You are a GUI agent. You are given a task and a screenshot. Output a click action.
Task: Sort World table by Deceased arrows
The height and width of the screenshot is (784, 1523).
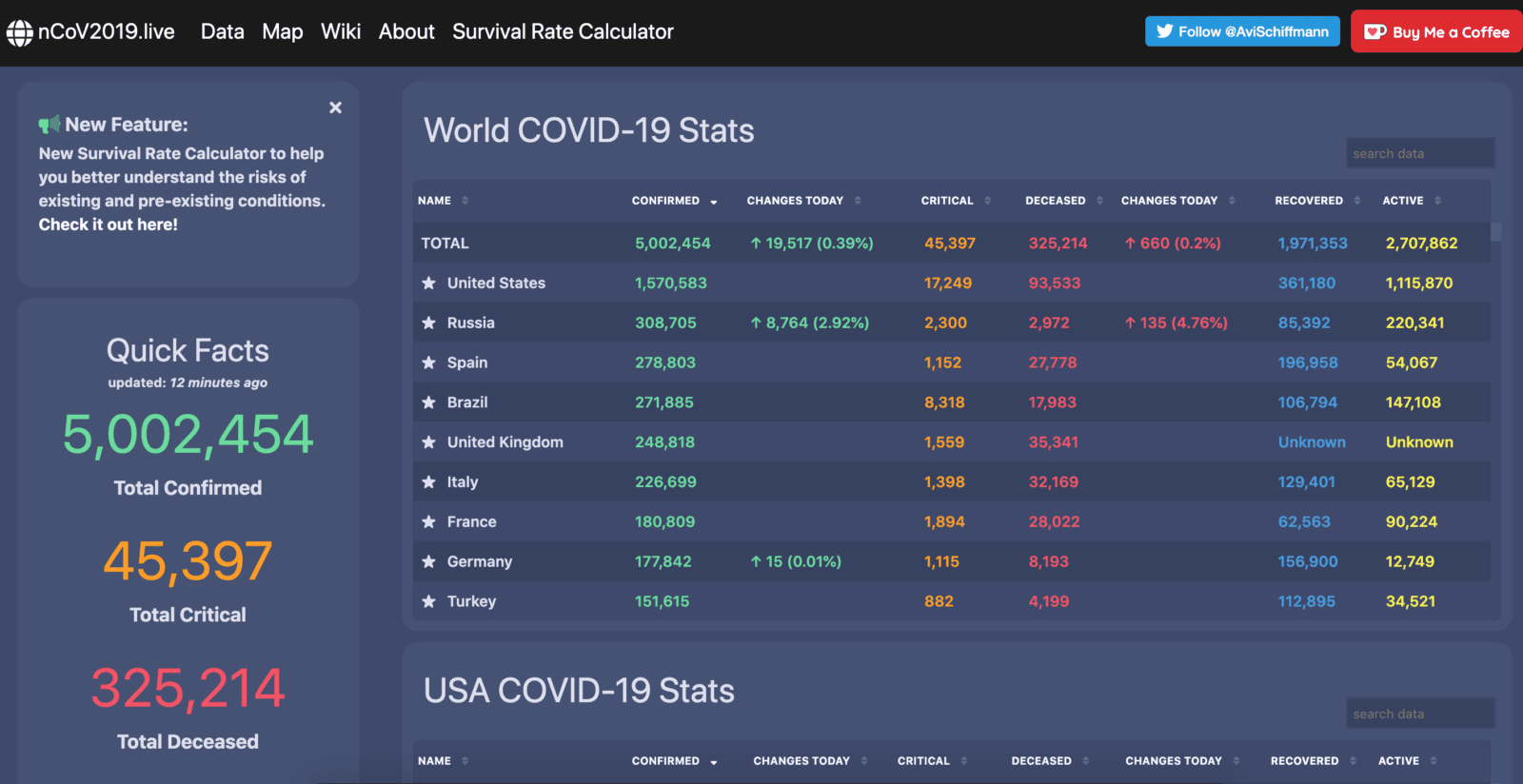coord(1099,201)
